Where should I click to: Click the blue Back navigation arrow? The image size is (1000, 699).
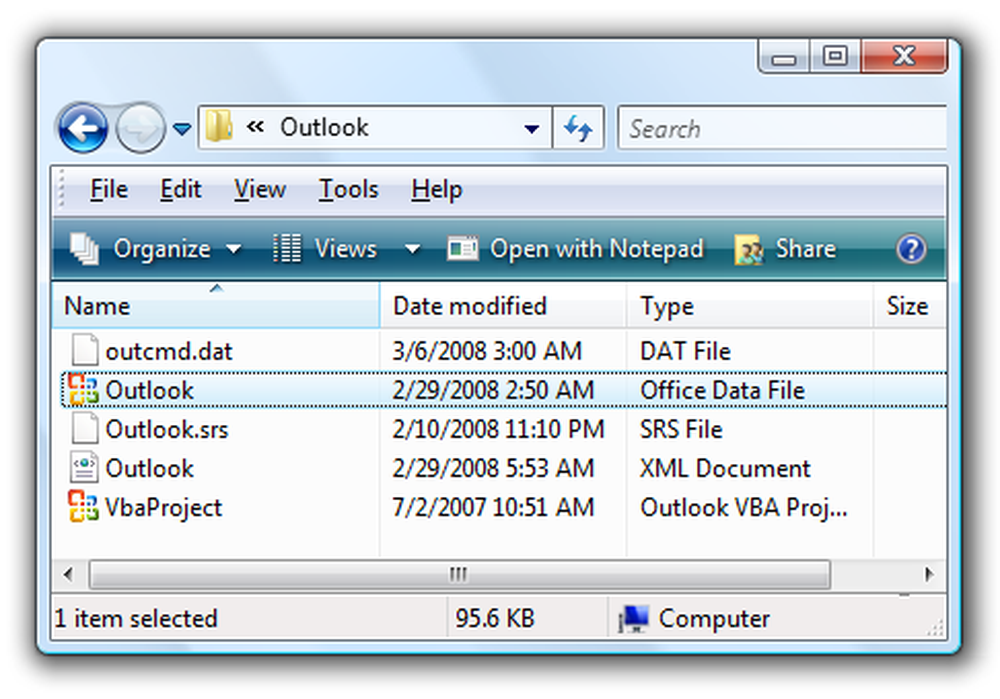tap(82, 128)
